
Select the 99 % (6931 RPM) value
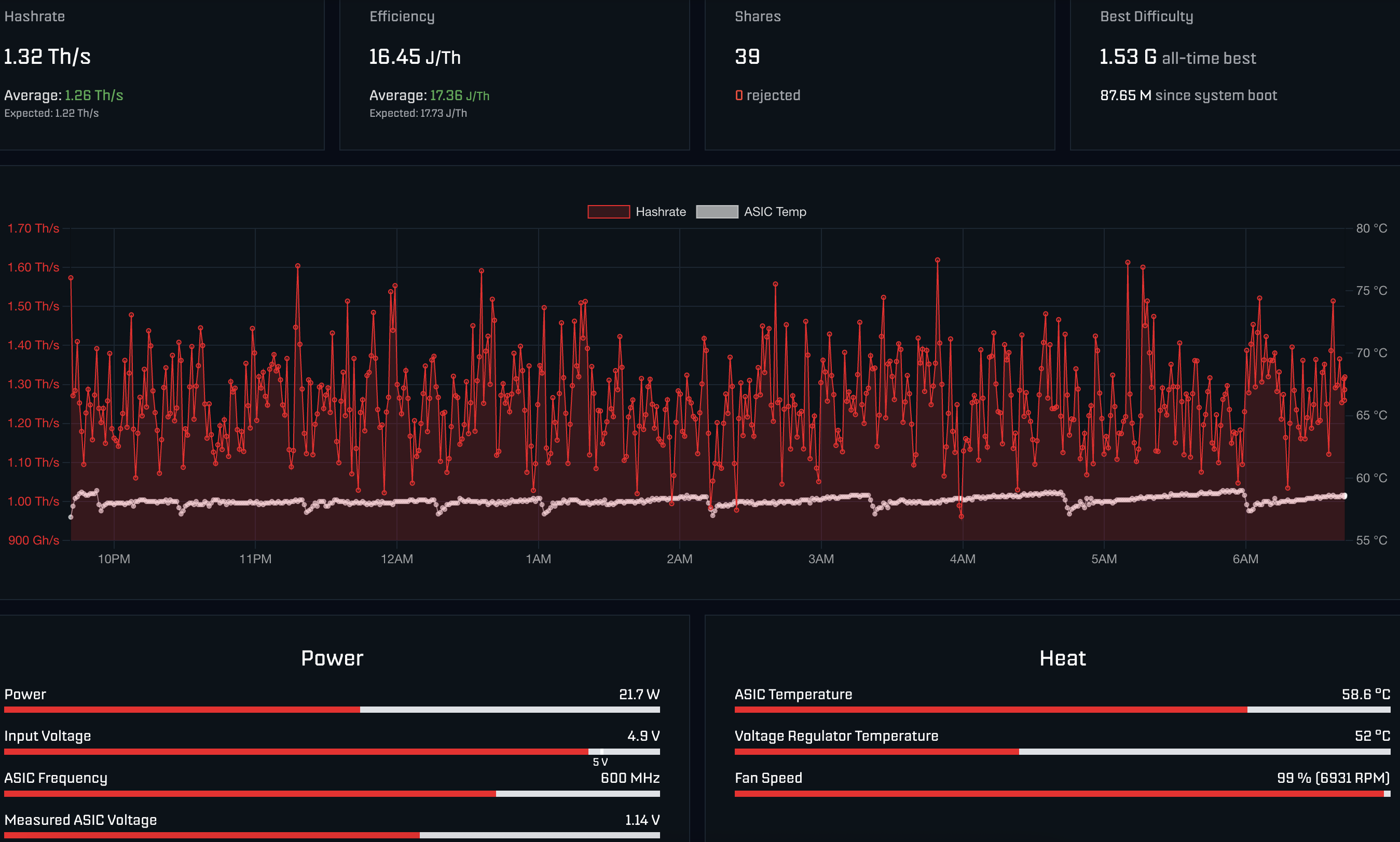point(1333,778)
